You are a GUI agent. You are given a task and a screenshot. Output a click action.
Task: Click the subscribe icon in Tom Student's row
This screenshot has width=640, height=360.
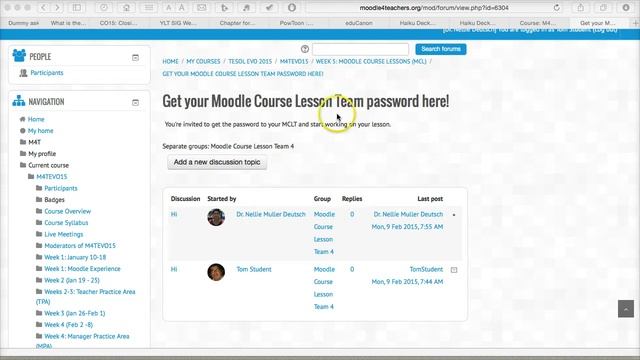point(454,270)
